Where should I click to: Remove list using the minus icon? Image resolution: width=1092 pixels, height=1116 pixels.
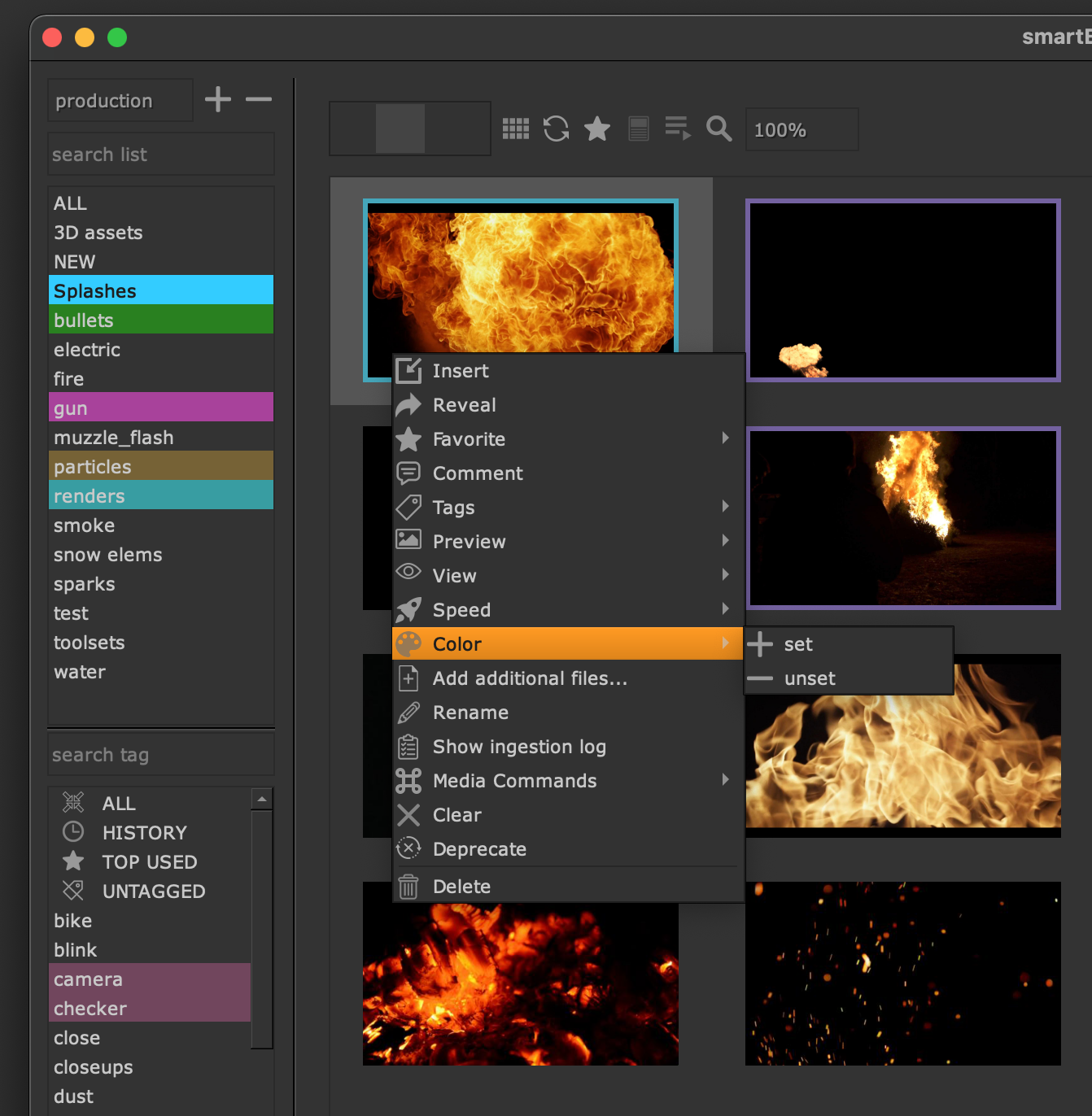click(259, 100)
